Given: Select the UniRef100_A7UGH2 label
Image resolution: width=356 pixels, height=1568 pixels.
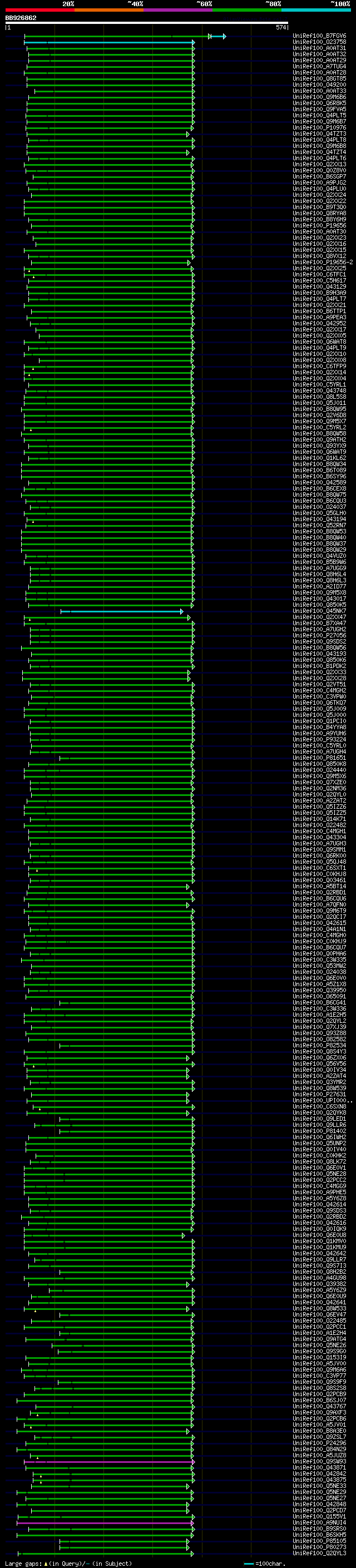Looking at the screenshot, I should click(319, 630).
